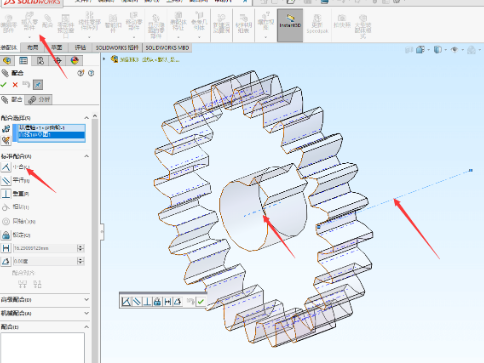
Task: Click the distance value spinner arrows
Action: (x=80, y=248)
